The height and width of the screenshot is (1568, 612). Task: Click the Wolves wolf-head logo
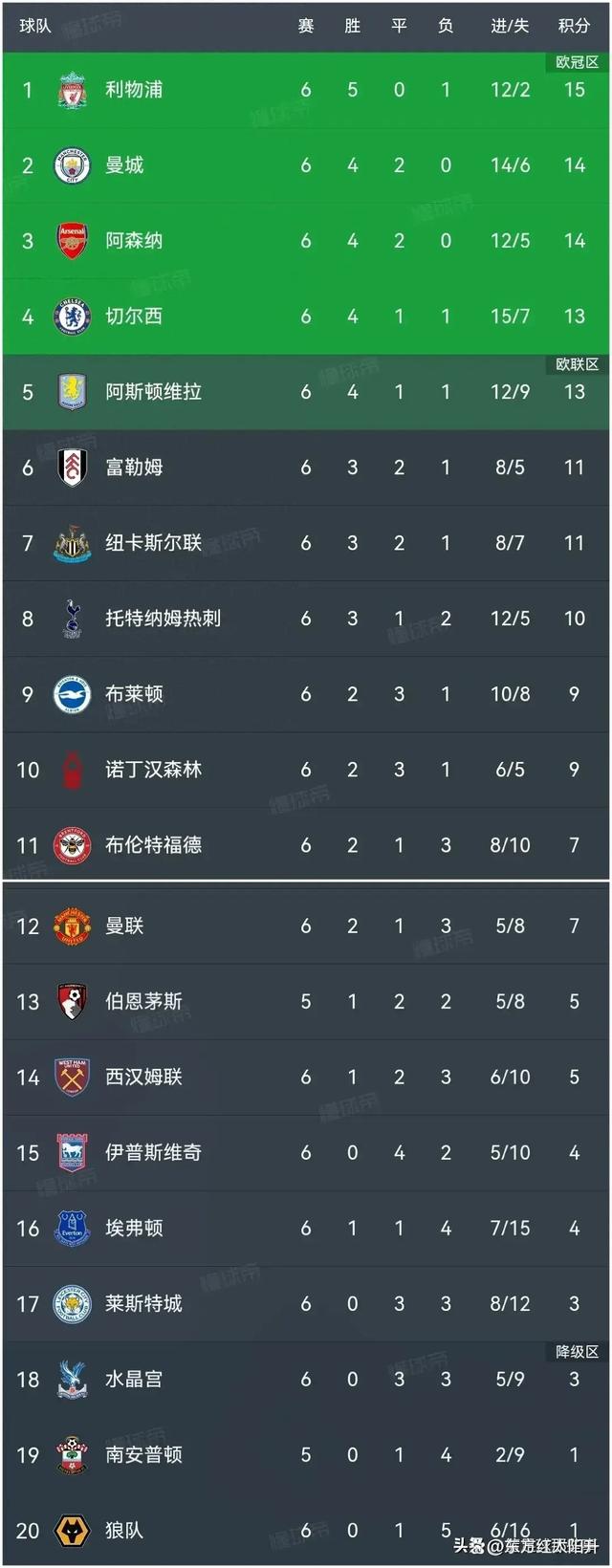click(72, 1530)
